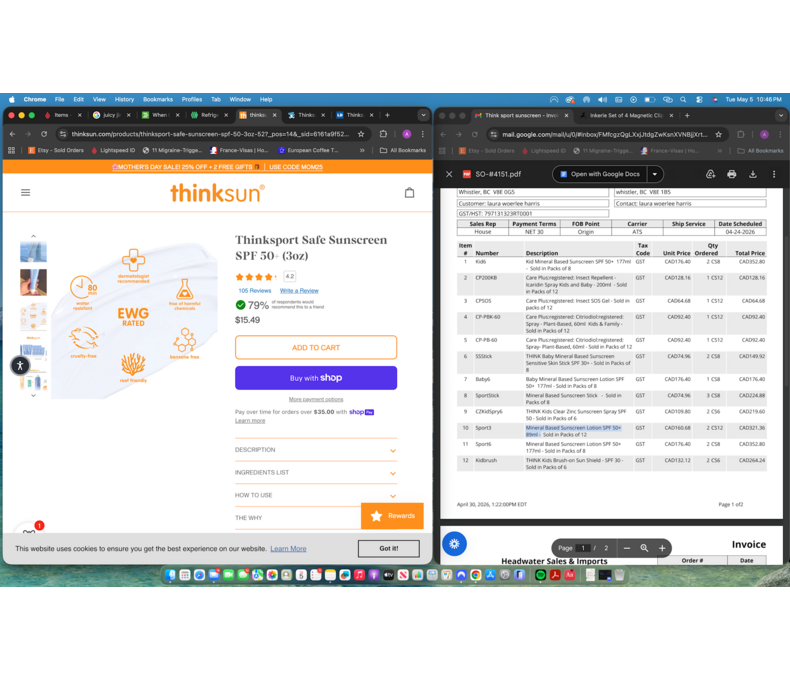
Task: Reset PDF zoom with magnifier icon
Action: pos(644,548)
